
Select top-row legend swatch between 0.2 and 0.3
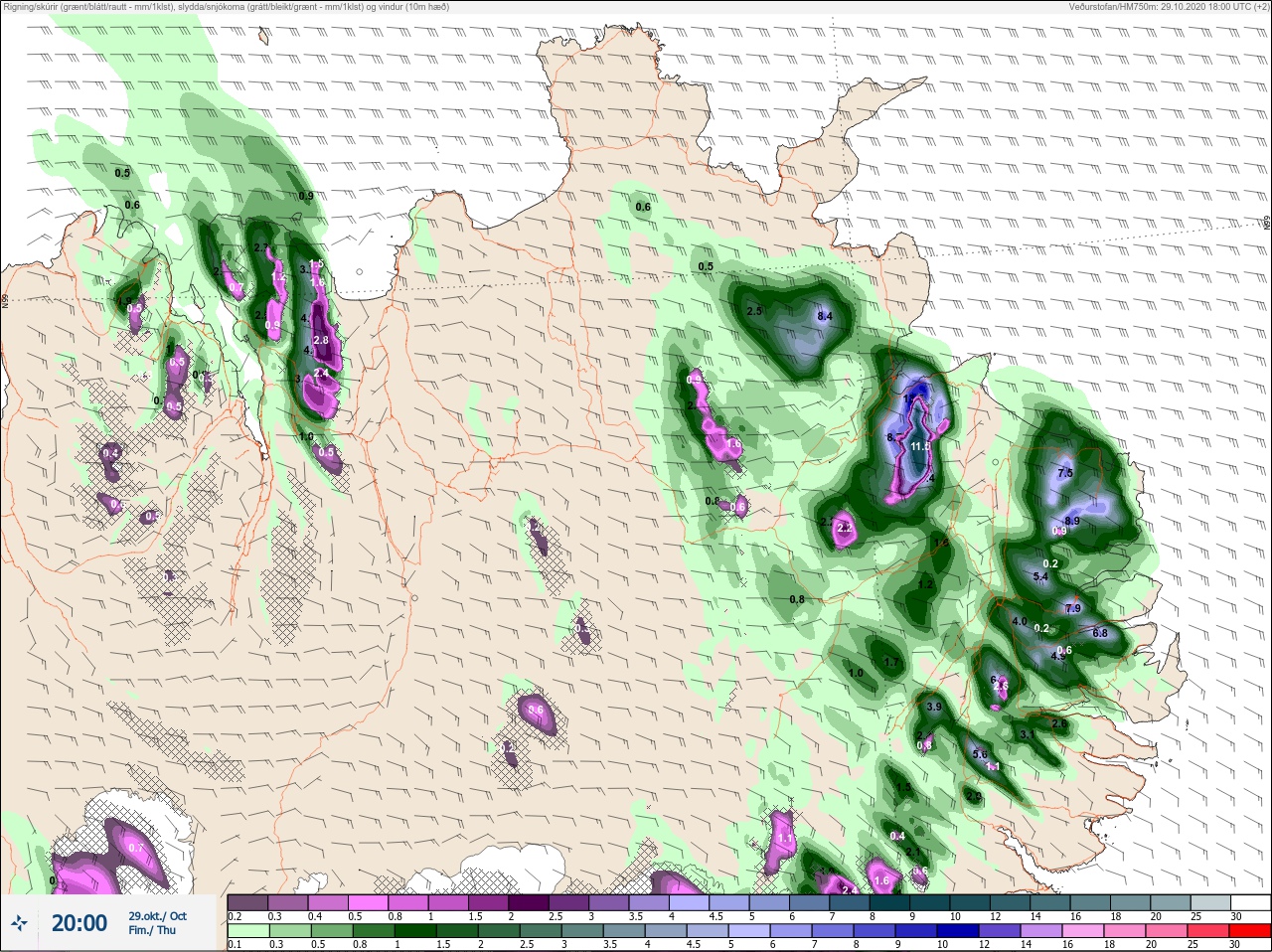[x=247, y=902]
